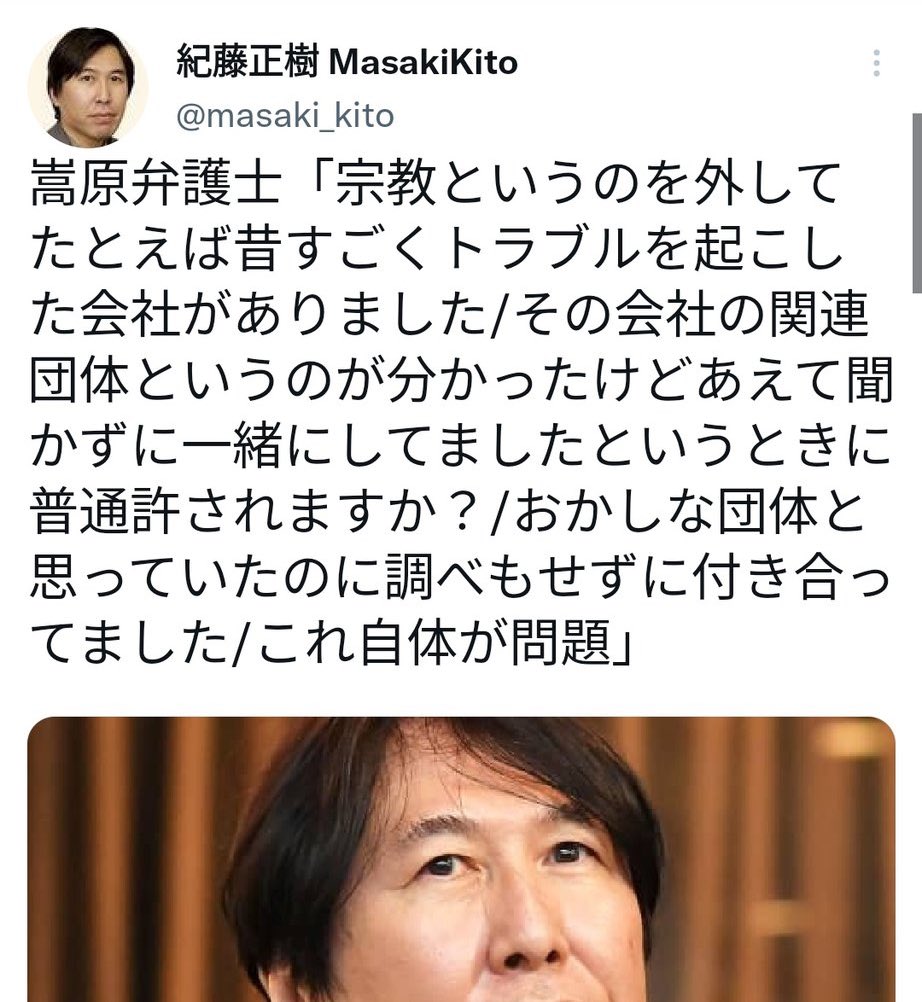Click the gray scrollbar thumb at right edge
The height and width of the screenshot is (1002, 922).
[x=918, y=203]
